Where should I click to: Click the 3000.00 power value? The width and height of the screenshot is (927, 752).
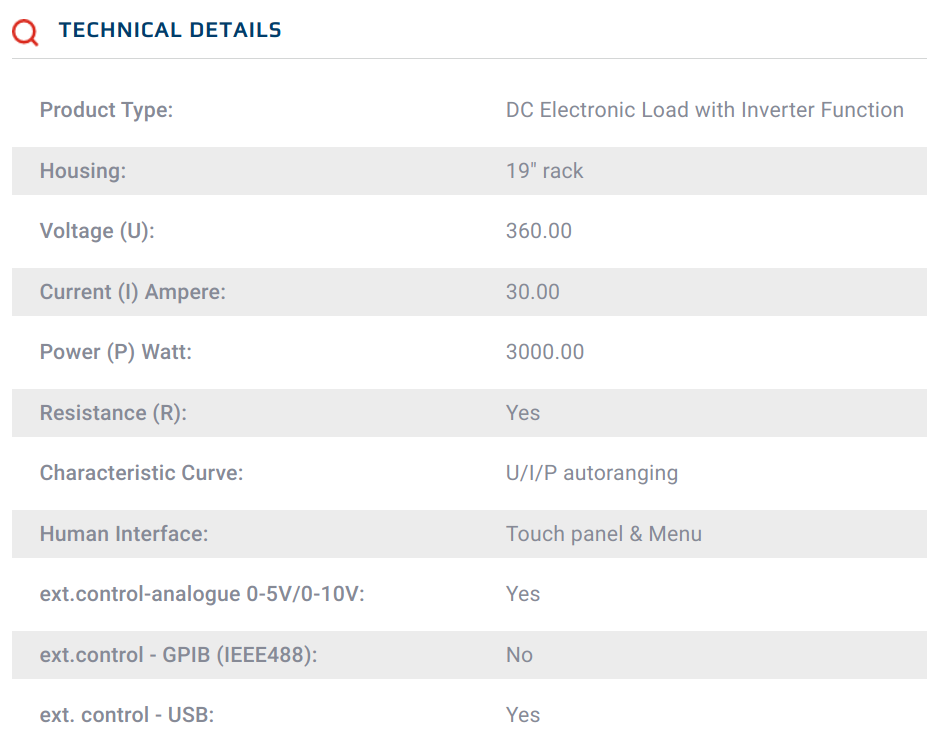[x=545, y=352]
